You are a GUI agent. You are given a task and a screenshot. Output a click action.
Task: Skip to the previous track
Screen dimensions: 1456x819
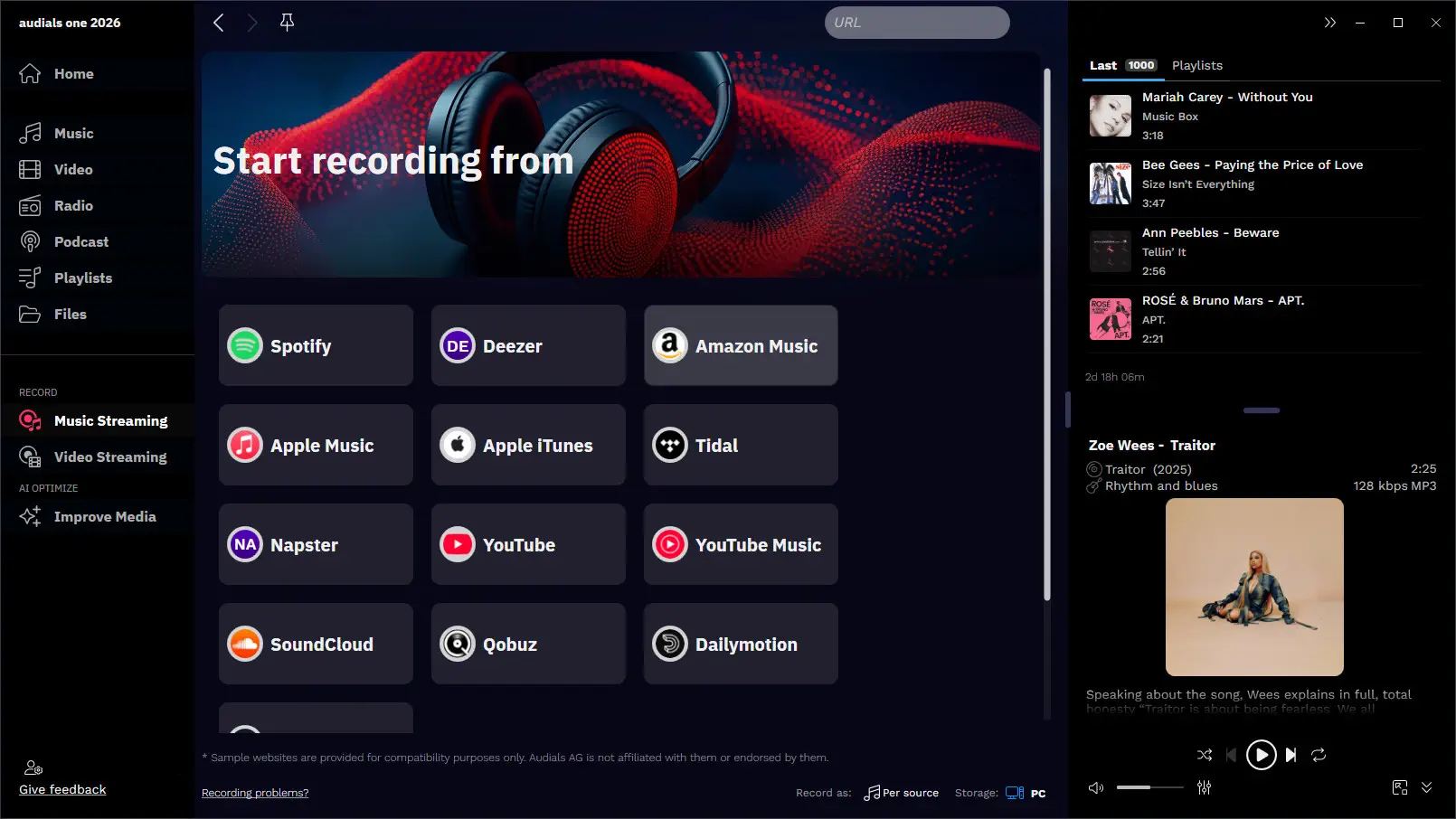(x=1231, y=755)
